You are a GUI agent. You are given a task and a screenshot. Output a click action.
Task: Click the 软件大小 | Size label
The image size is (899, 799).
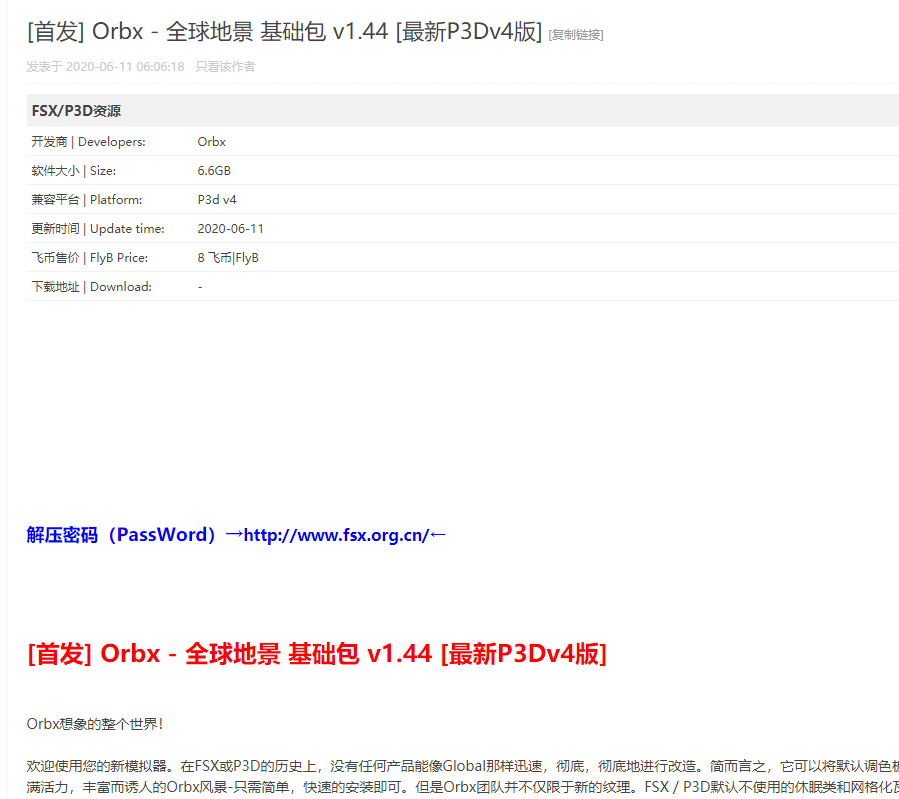coord(73,171)
